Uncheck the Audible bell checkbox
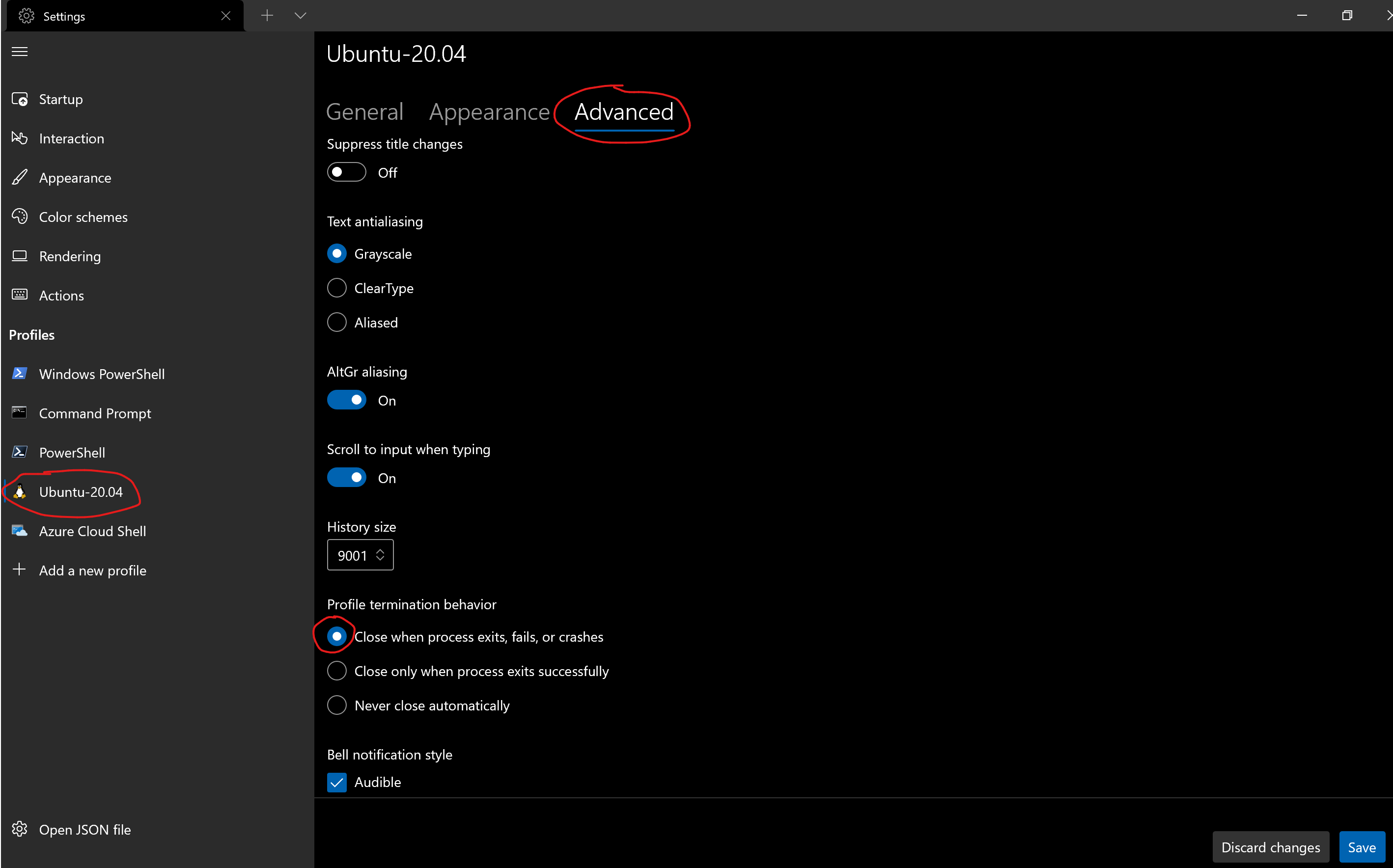The width and height of the screenshot is (1393, 868). (336, 783)
